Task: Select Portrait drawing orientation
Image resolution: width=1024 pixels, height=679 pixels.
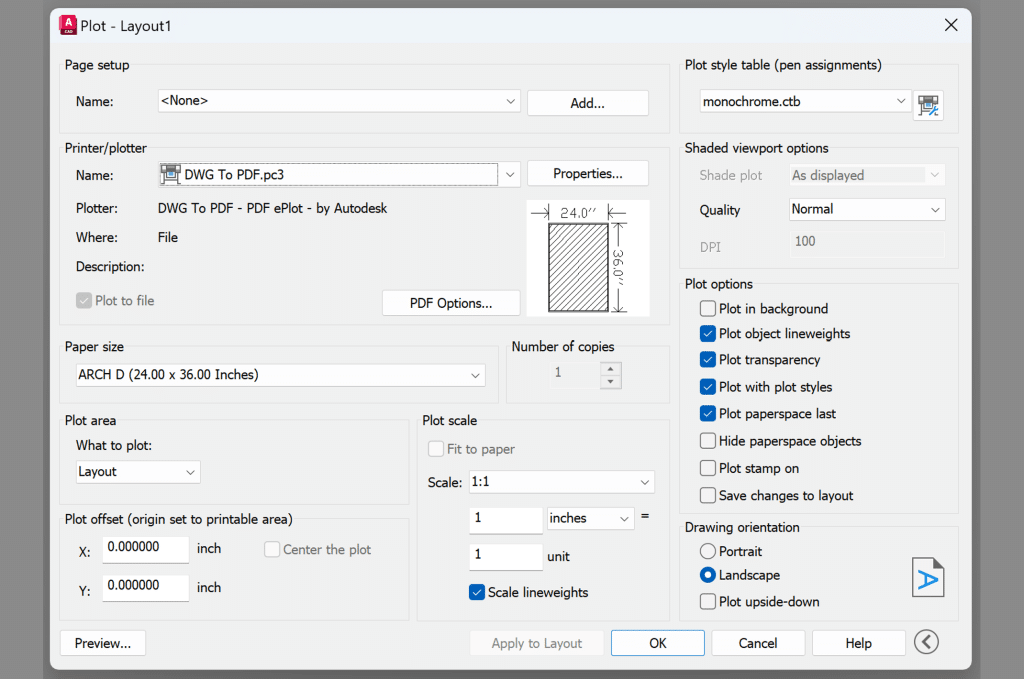Action: click(x=707, y=551)
